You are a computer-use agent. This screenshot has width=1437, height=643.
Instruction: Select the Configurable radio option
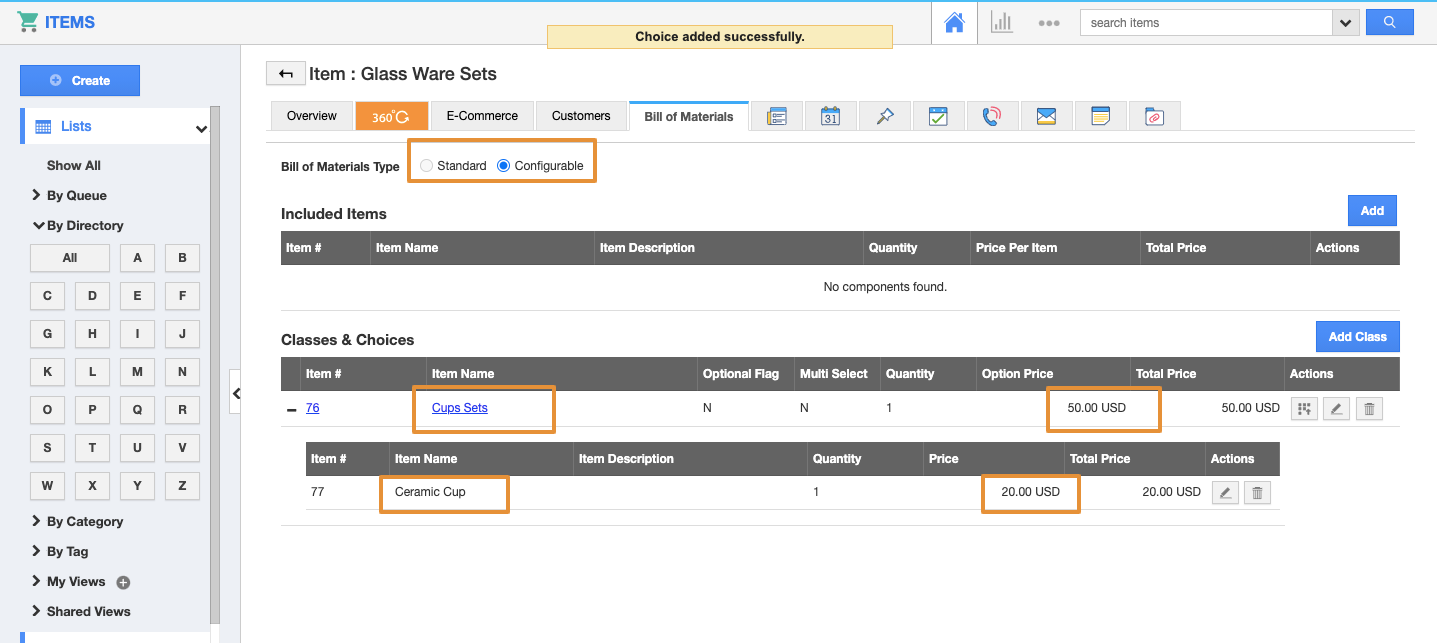[504, 166]
